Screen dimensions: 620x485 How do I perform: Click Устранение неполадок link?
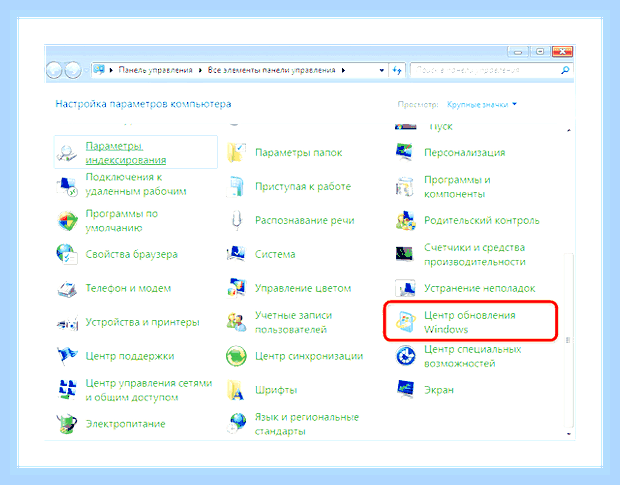(x=479, y=288)
